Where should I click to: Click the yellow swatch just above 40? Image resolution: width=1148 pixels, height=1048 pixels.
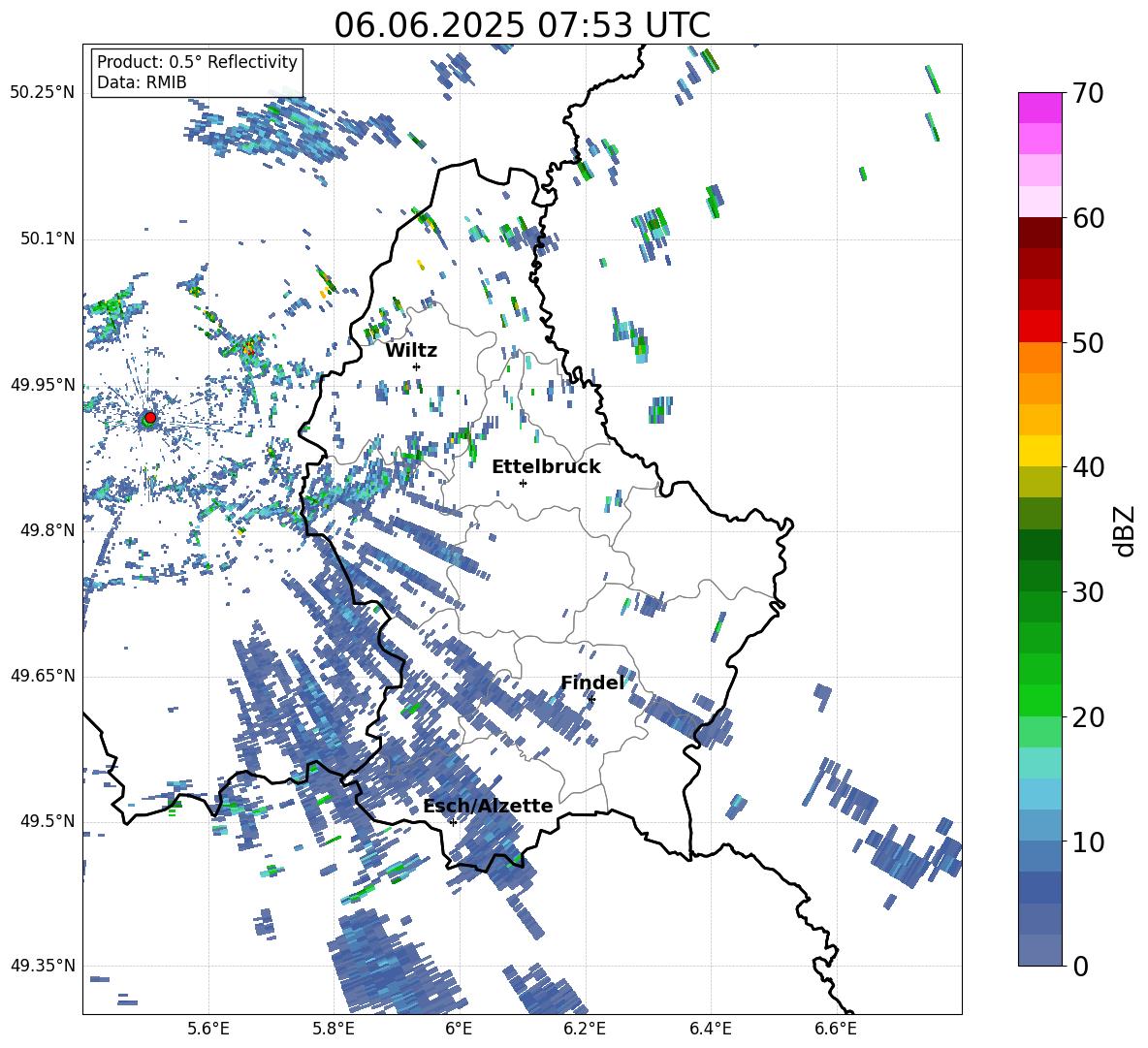click(1039, 450)
